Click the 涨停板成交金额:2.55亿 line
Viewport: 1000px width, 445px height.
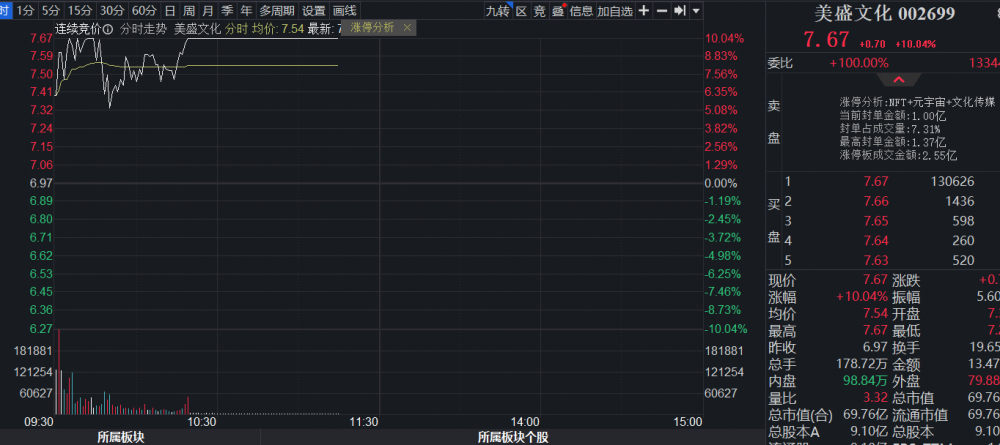point(899,156)
